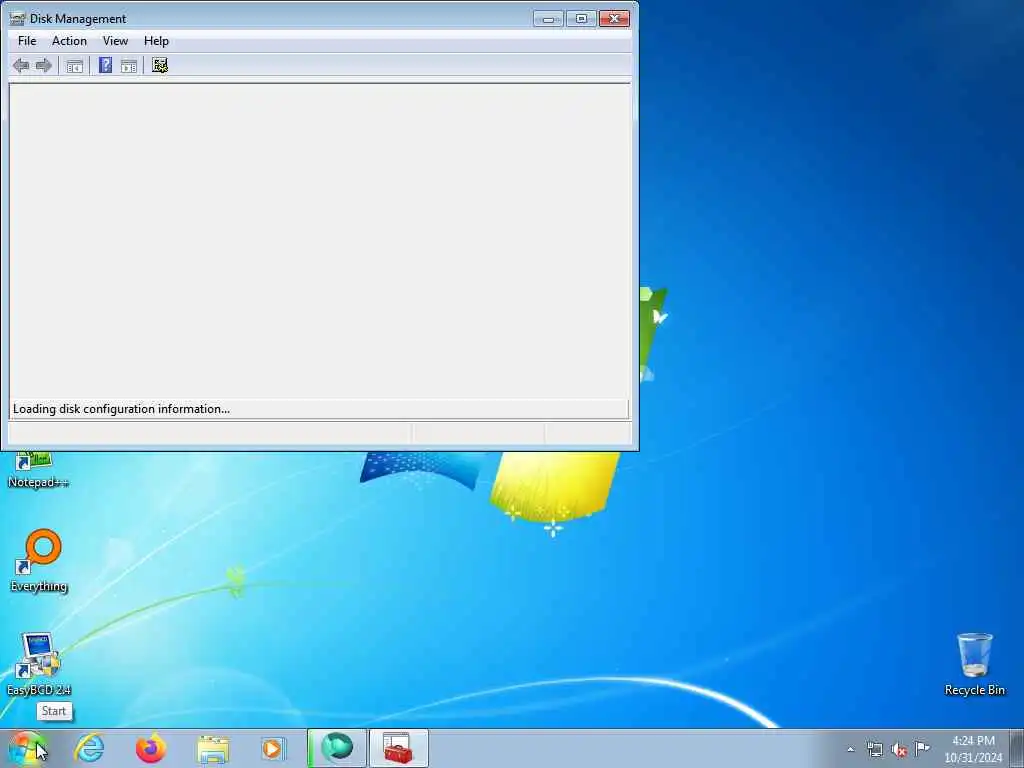
Task: Open Windows Media Player from the taskbar
Action: click(x=273, y=749)
